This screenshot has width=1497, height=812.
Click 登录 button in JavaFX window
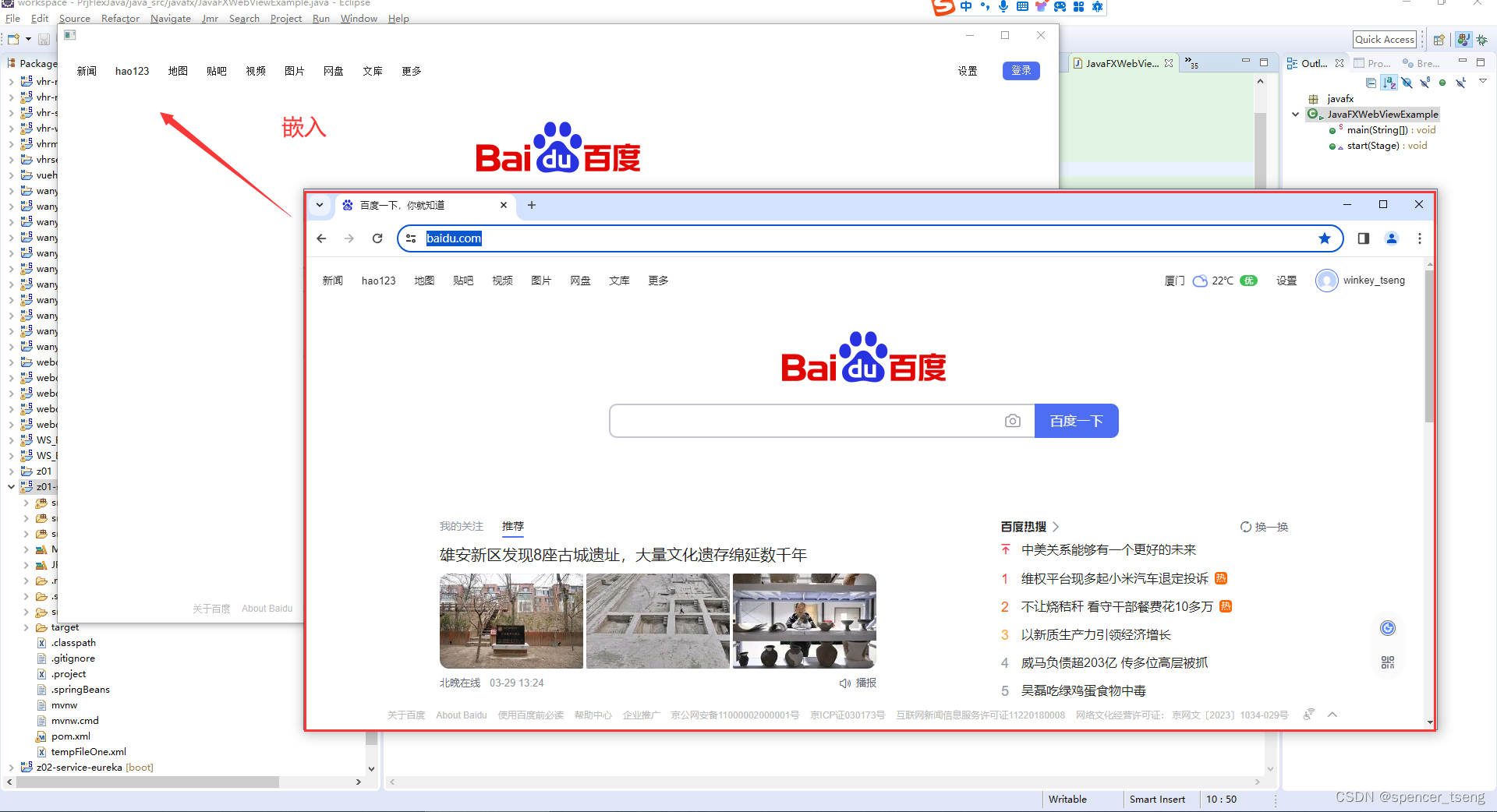[x=1021, y=71]
